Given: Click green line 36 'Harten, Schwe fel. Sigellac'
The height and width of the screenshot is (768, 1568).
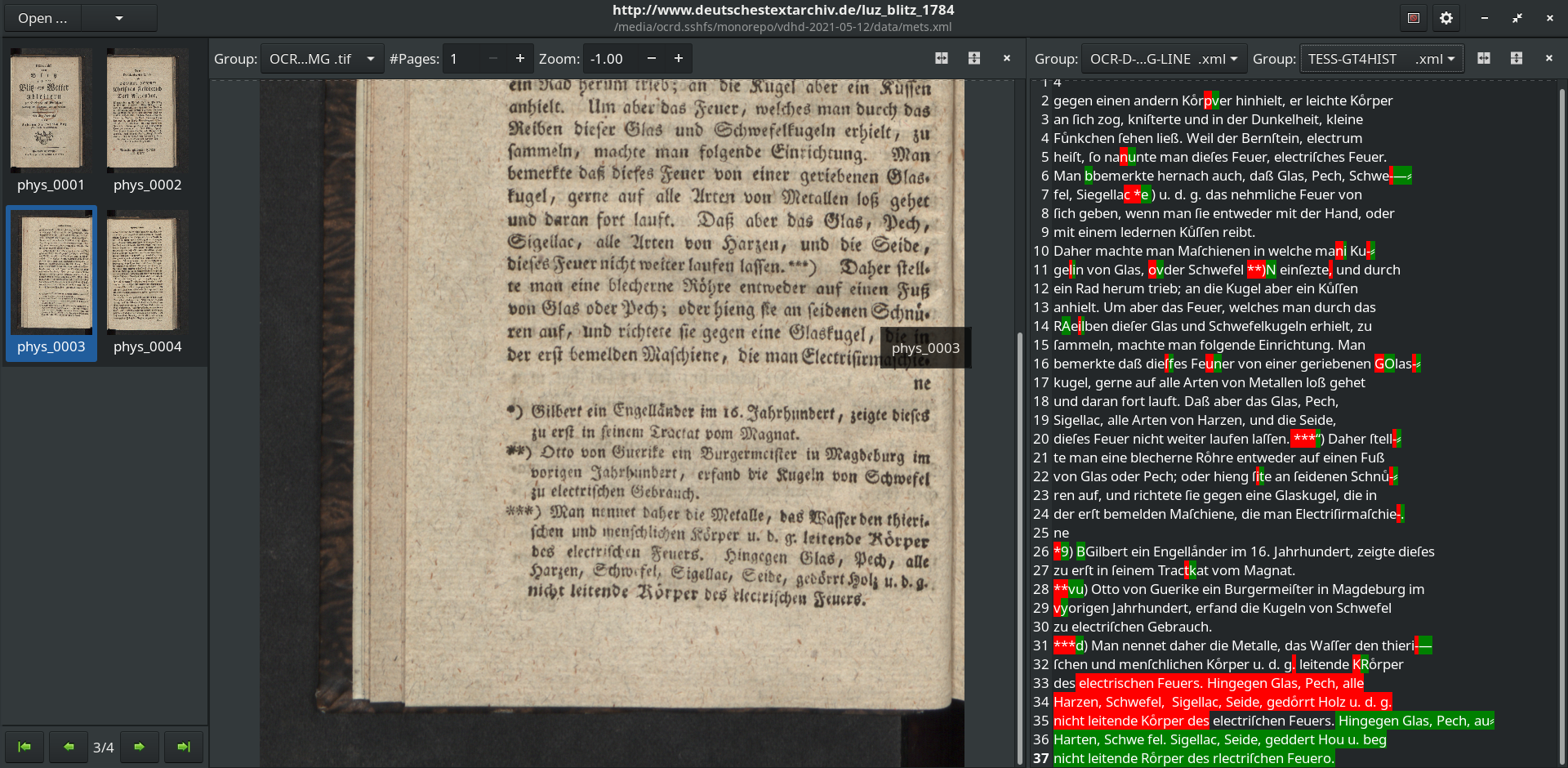Looking at the screenshot, I should 1219,739.
